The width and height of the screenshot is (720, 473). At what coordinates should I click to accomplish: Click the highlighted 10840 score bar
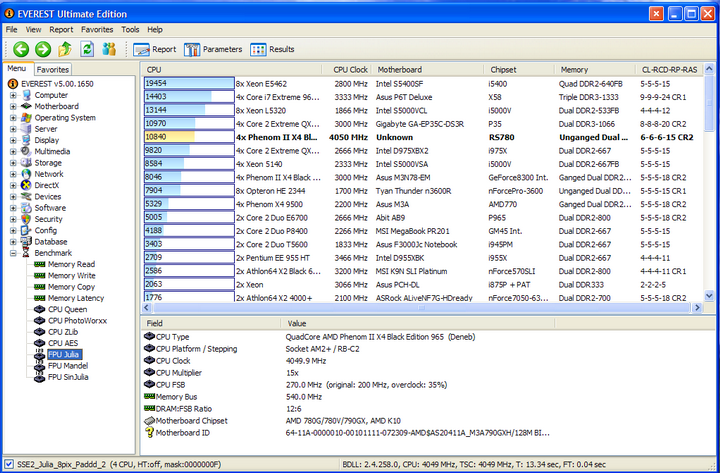tap(189, 137)
